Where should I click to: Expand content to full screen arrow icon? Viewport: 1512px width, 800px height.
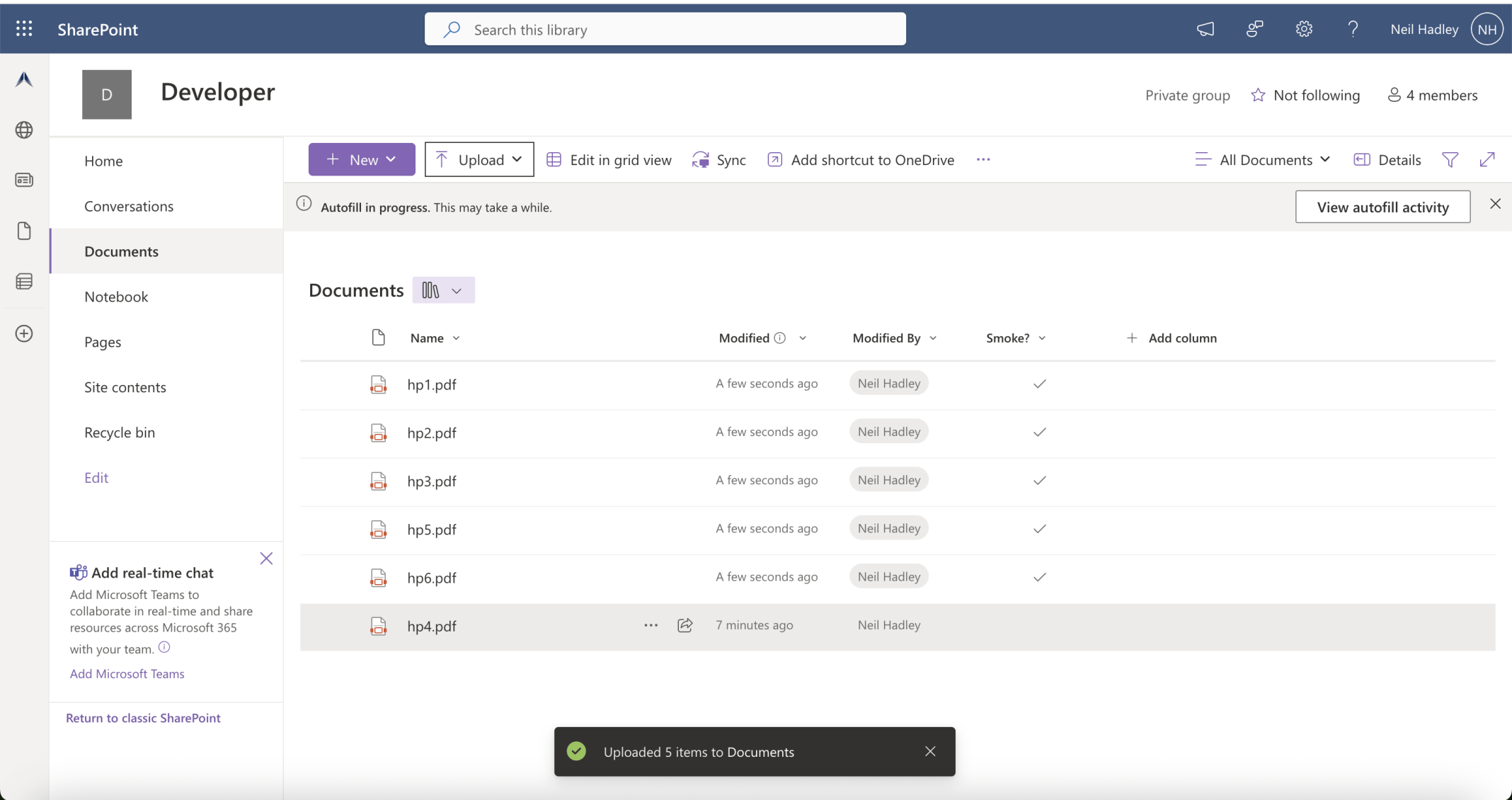(x=1487, y=160)
